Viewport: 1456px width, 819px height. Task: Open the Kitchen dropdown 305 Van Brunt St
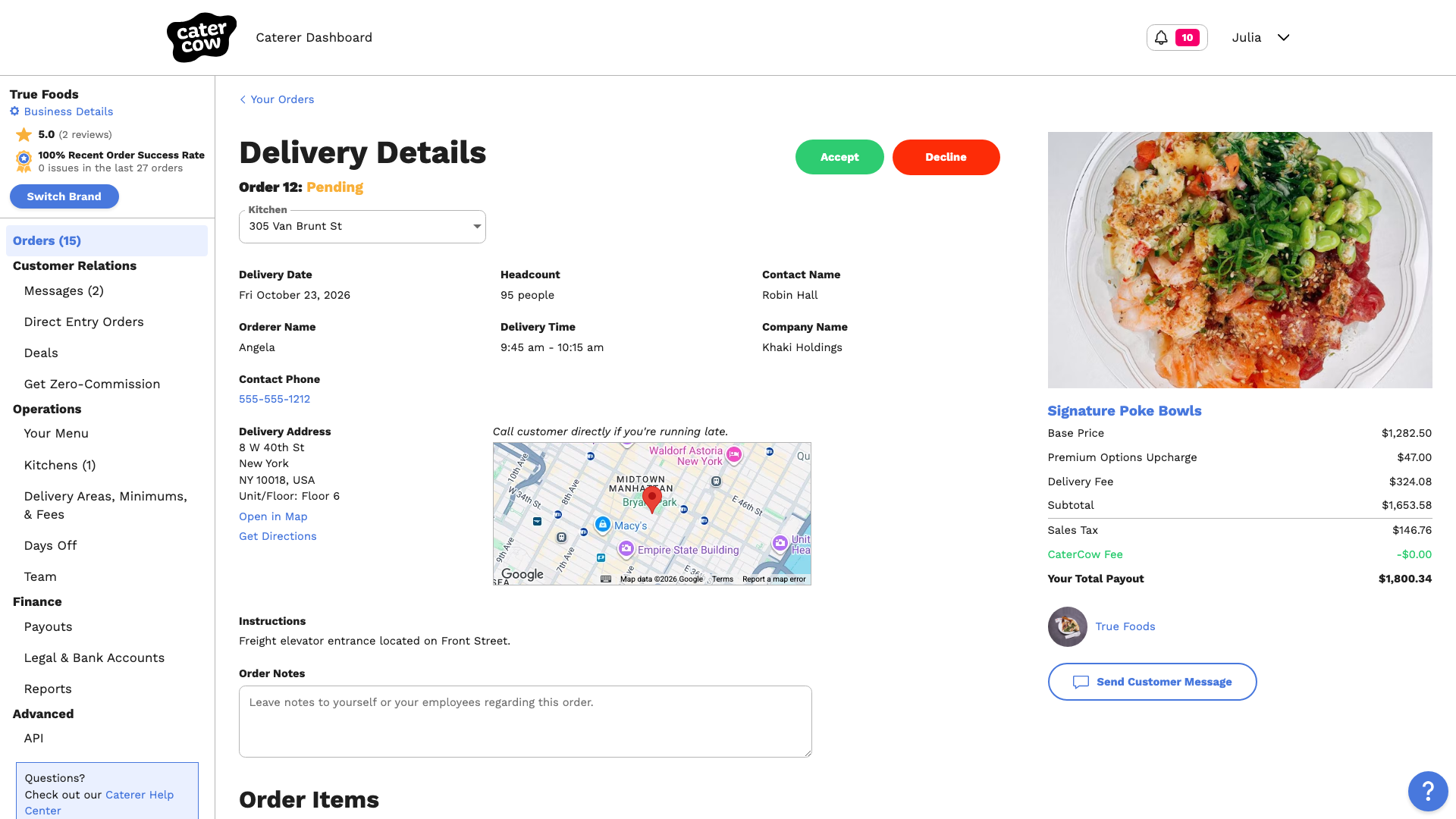click(x=362, y=226)
